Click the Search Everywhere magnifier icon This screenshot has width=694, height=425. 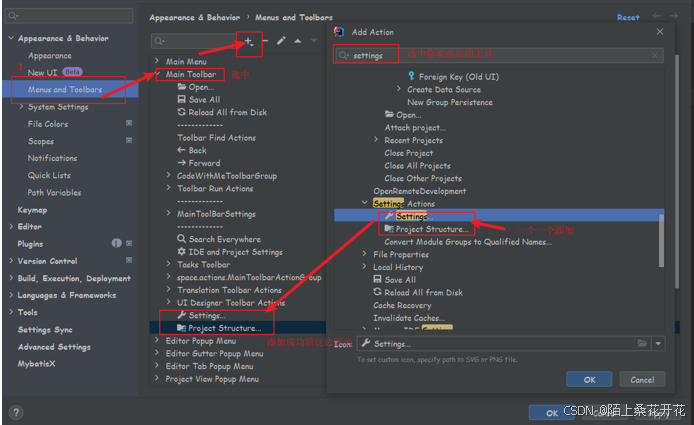181,239
